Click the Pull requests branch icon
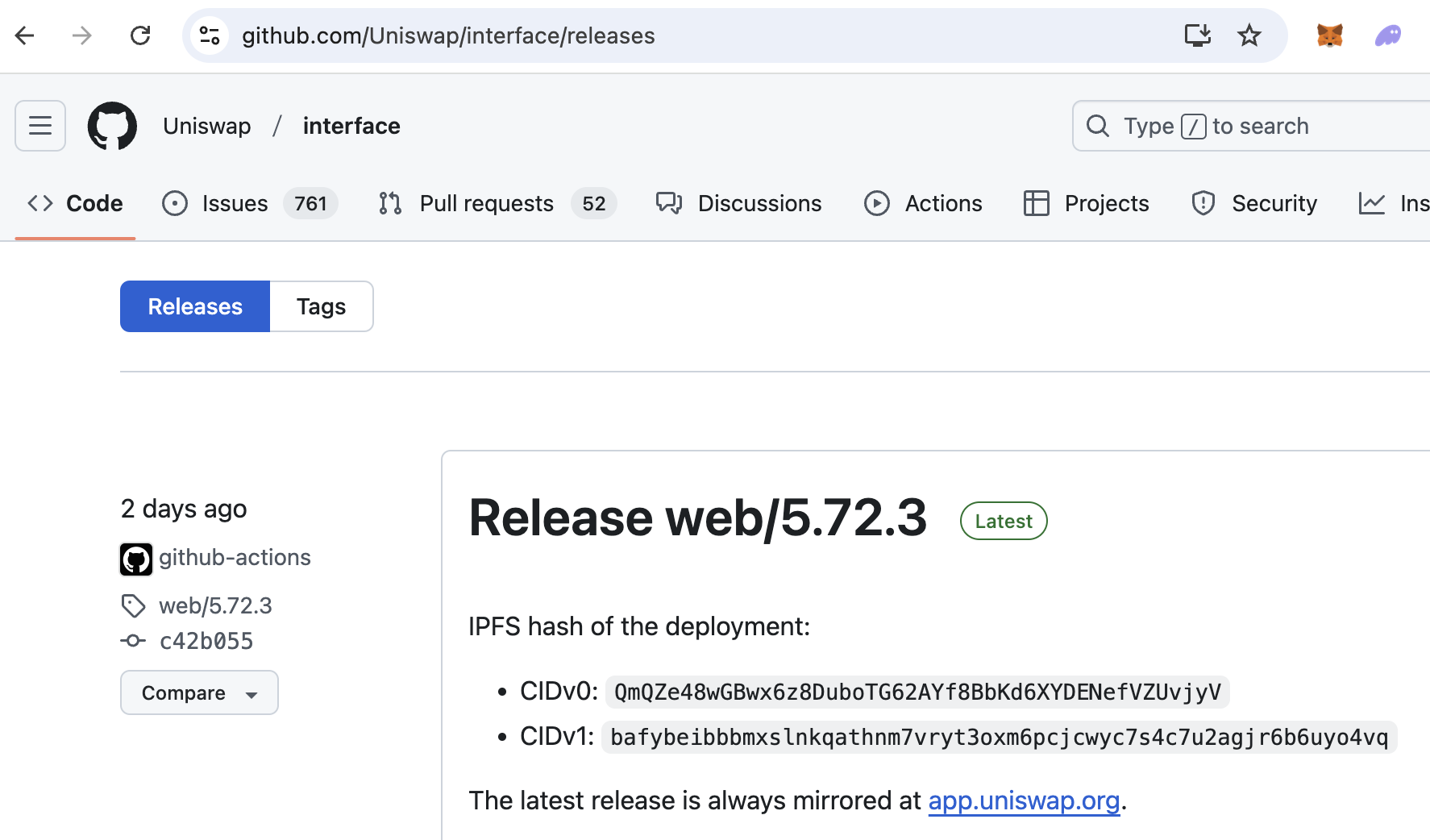This screenshot has height=840, width=1430. [389, 203]
